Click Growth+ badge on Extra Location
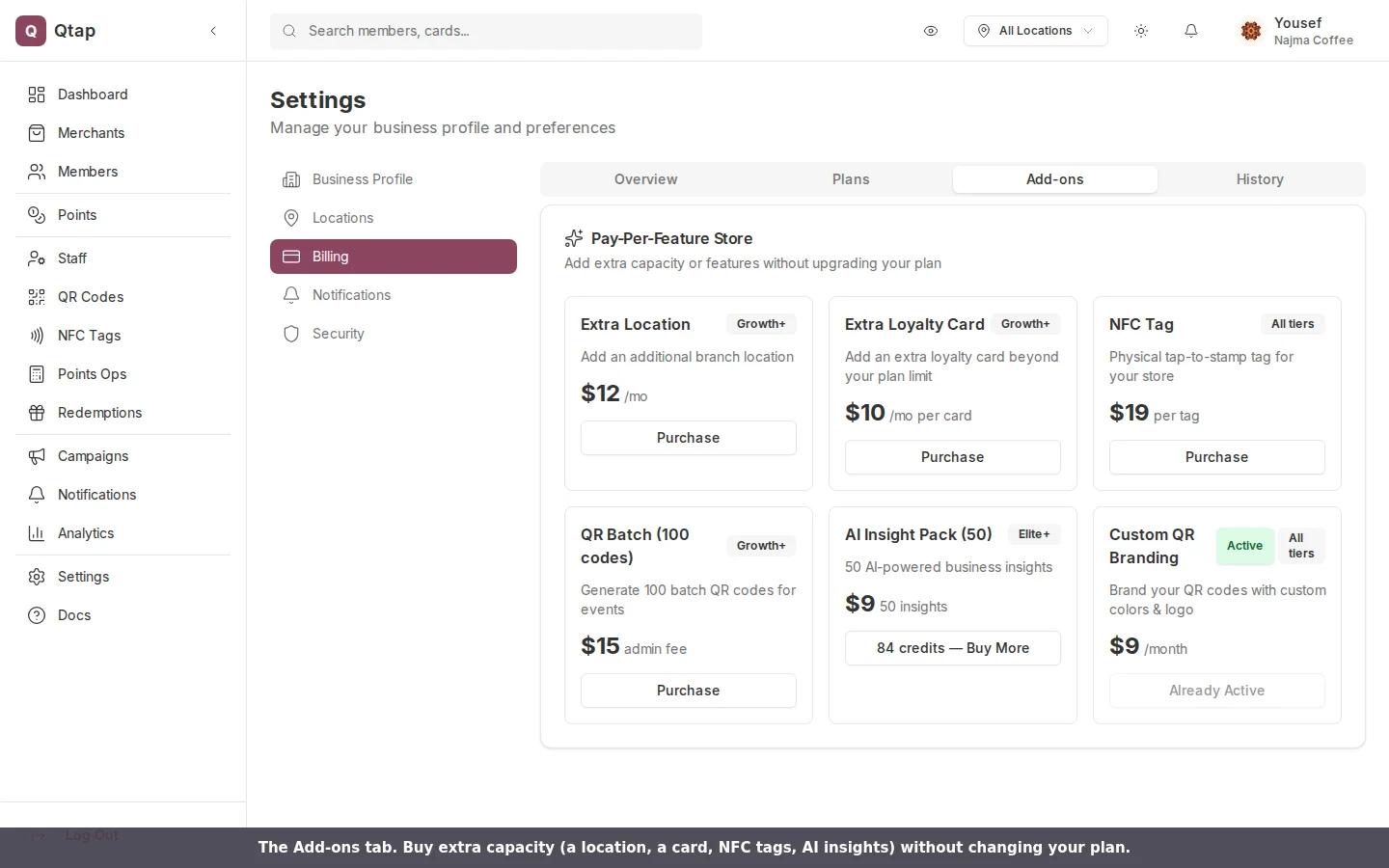This screenshot has width=1389, height=868. pos(761,324)
